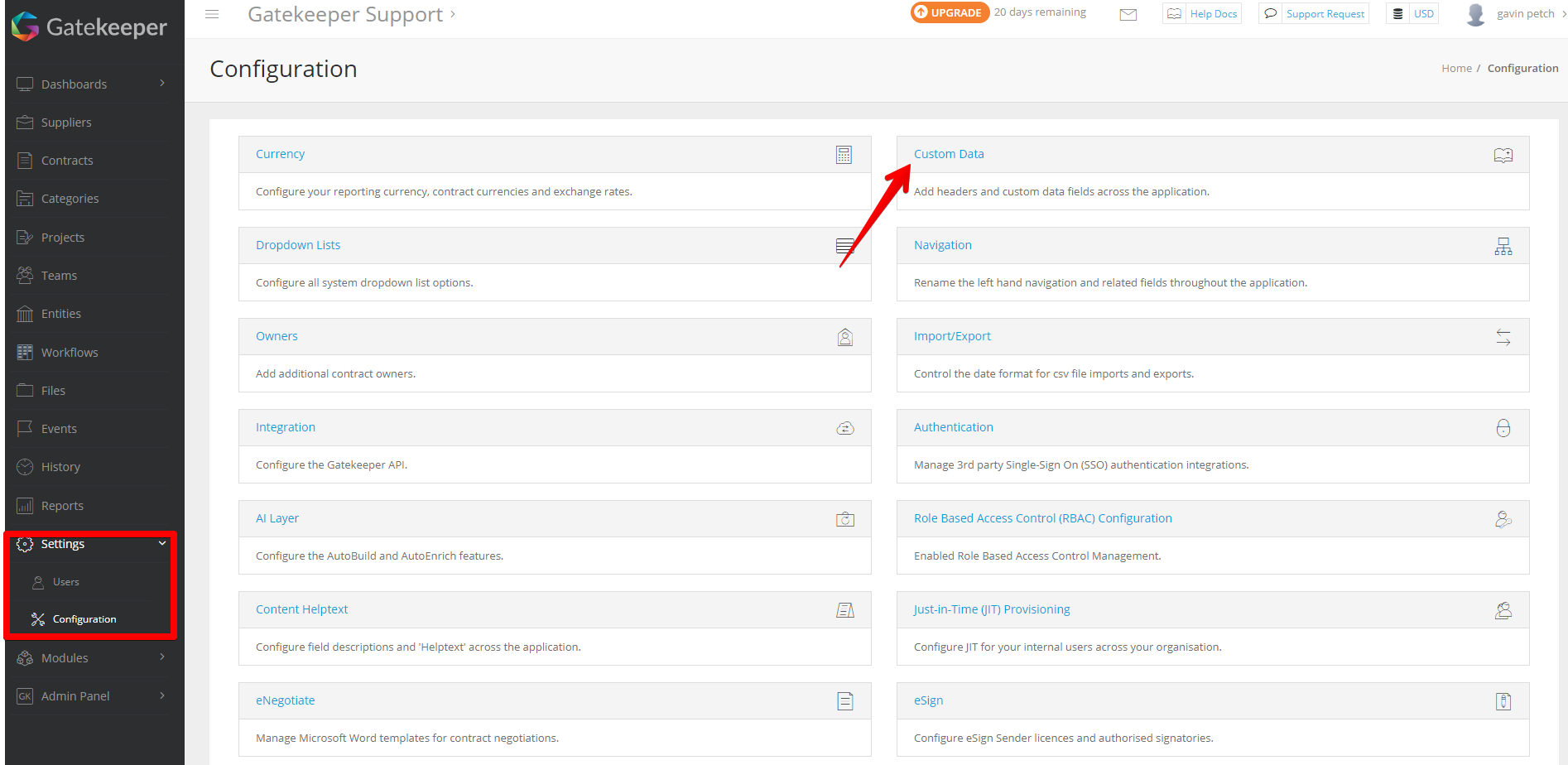The image size is (1568, 765).
Task: Click the Authentication lock icon
Action: tap(1503, 428)
